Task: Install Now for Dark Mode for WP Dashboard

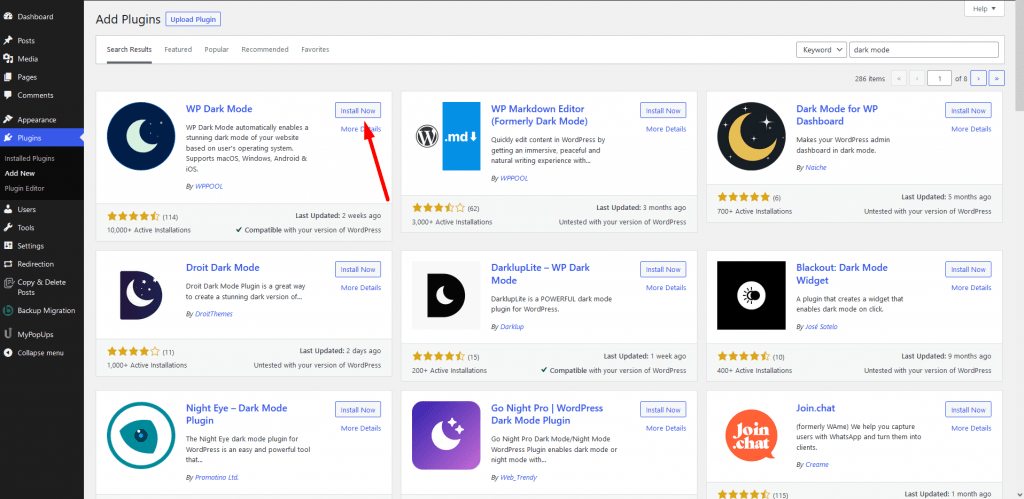Action: pos(968,110)
